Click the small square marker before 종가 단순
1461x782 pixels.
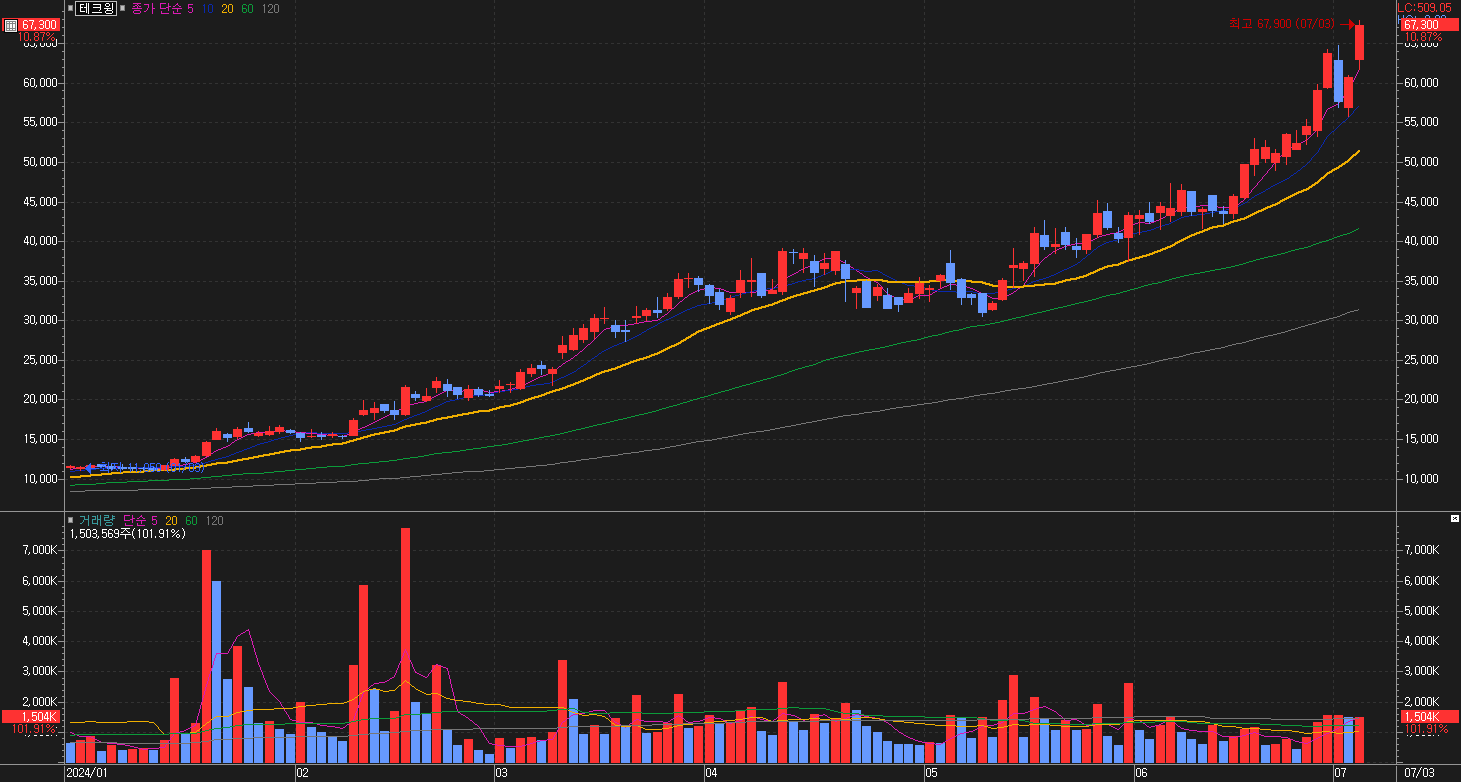click(123, 8)
